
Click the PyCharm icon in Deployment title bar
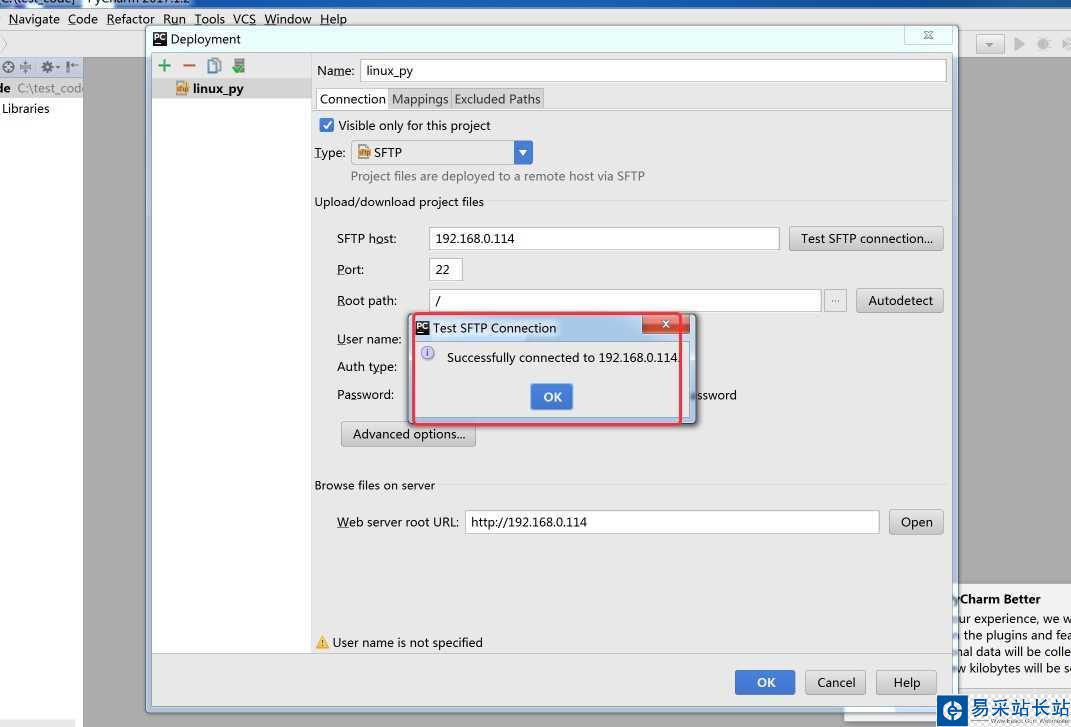(160, 39)
